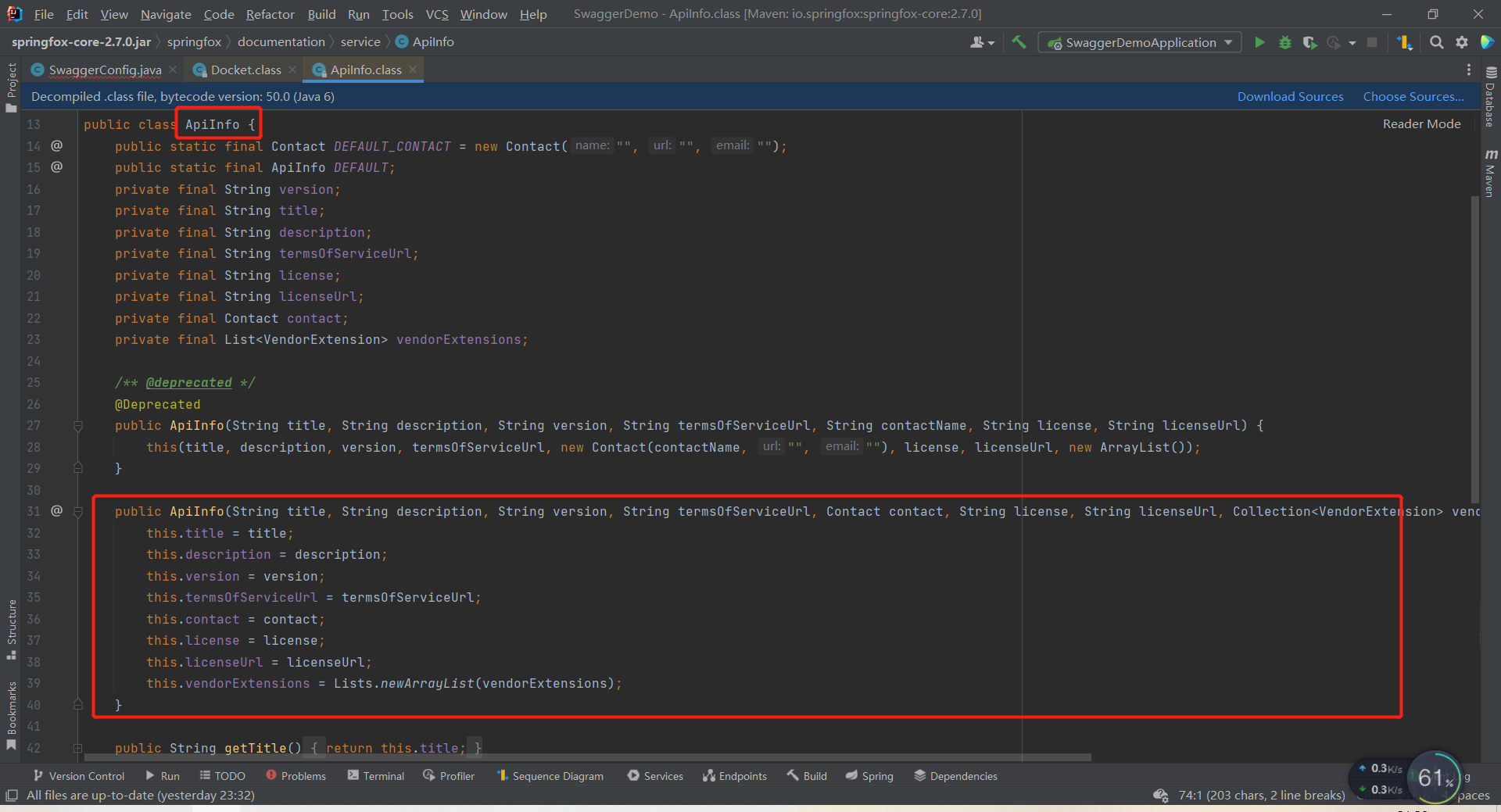Click the Download Sources link
This screenshot has height=812, width=1501.
1290,96
